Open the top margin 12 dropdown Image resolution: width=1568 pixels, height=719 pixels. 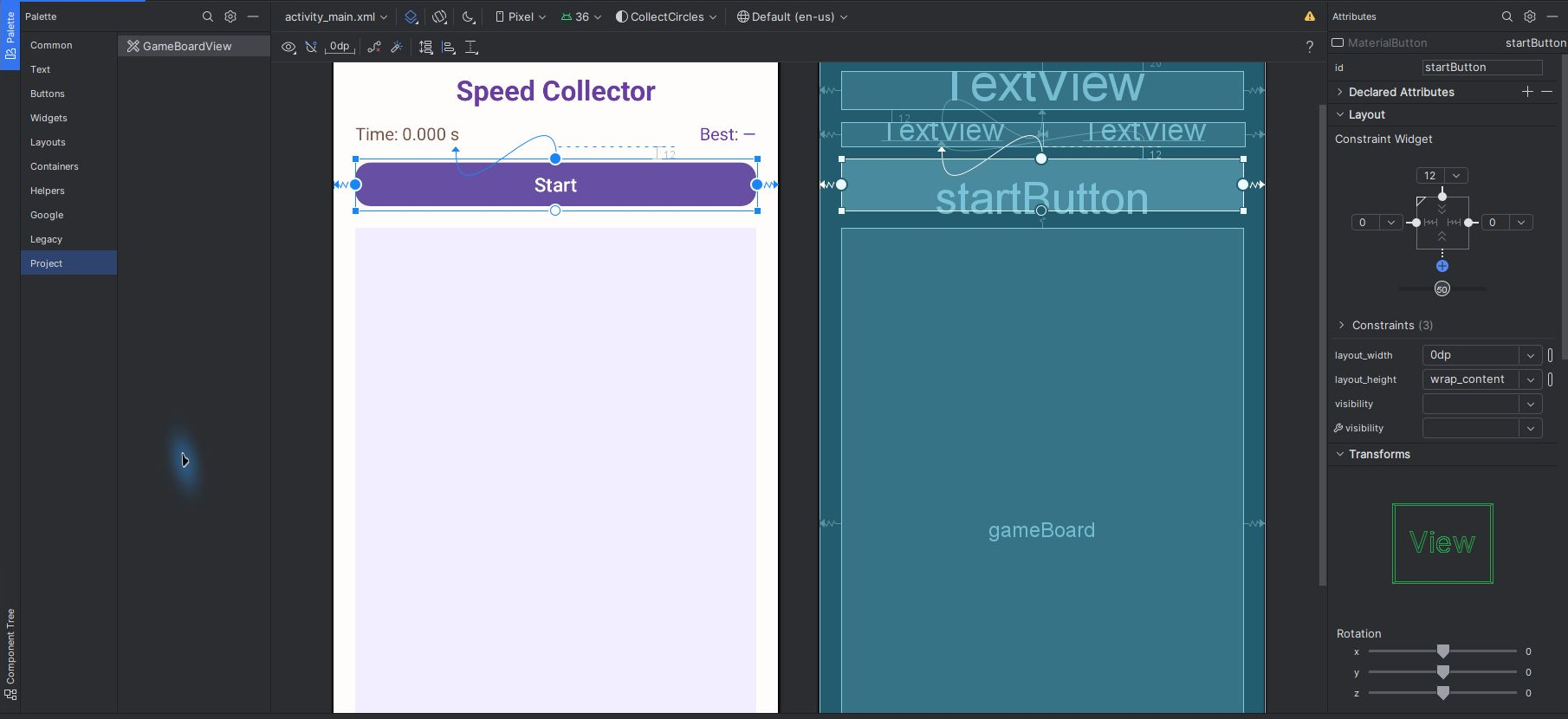tap(1456, 176)
